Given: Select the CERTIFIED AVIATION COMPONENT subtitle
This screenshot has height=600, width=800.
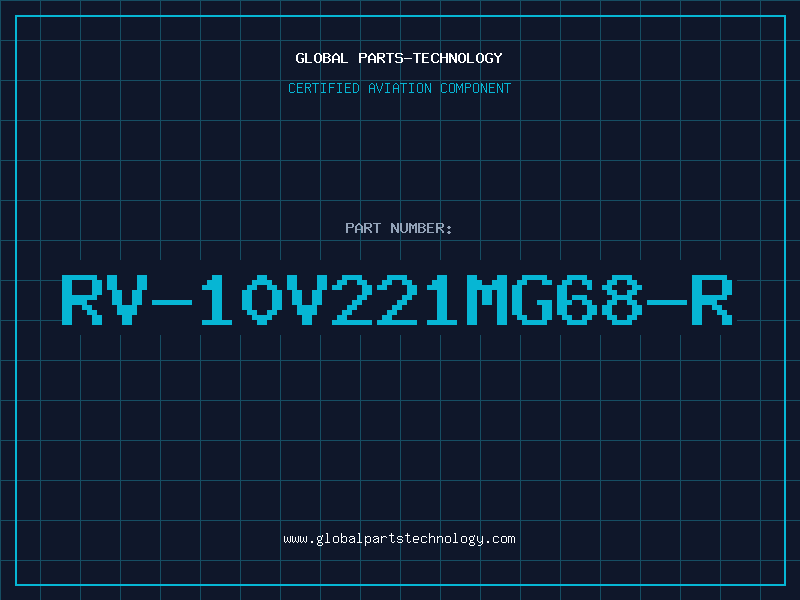Looking at the screenshot, I should coord(399,88).
